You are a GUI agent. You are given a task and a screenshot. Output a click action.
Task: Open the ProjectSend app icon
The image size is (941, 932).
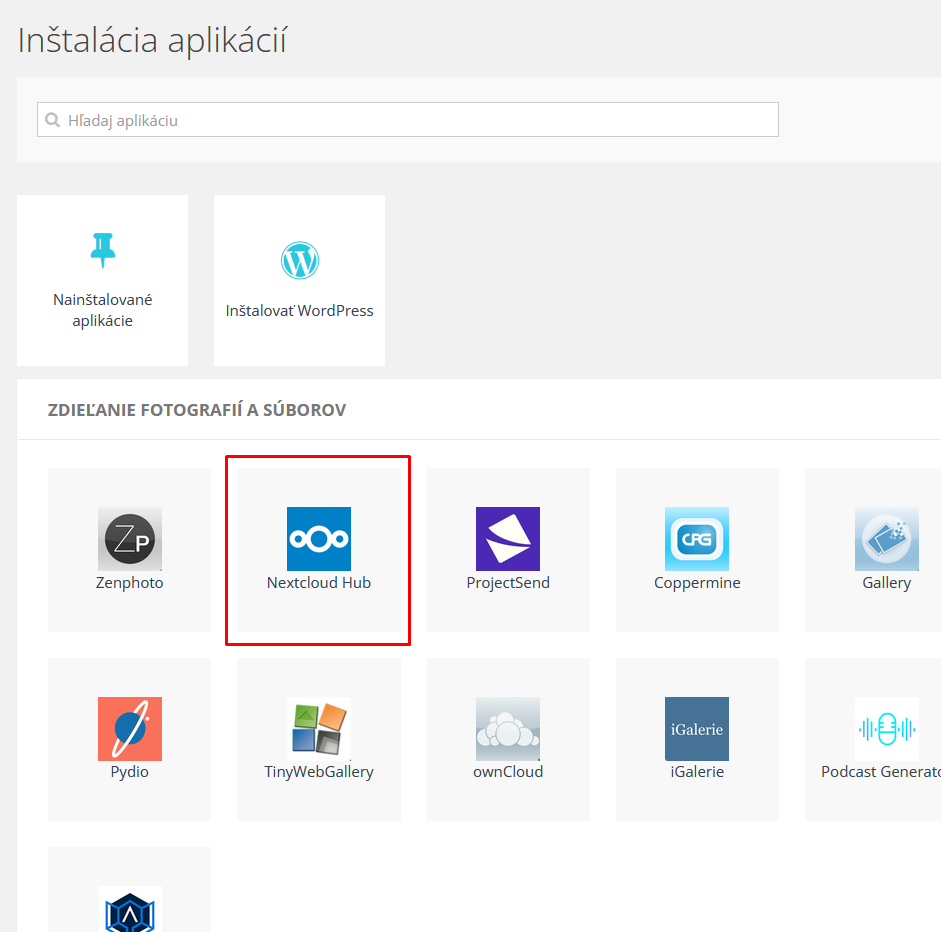pyautogui.click(x=508, y=539)
